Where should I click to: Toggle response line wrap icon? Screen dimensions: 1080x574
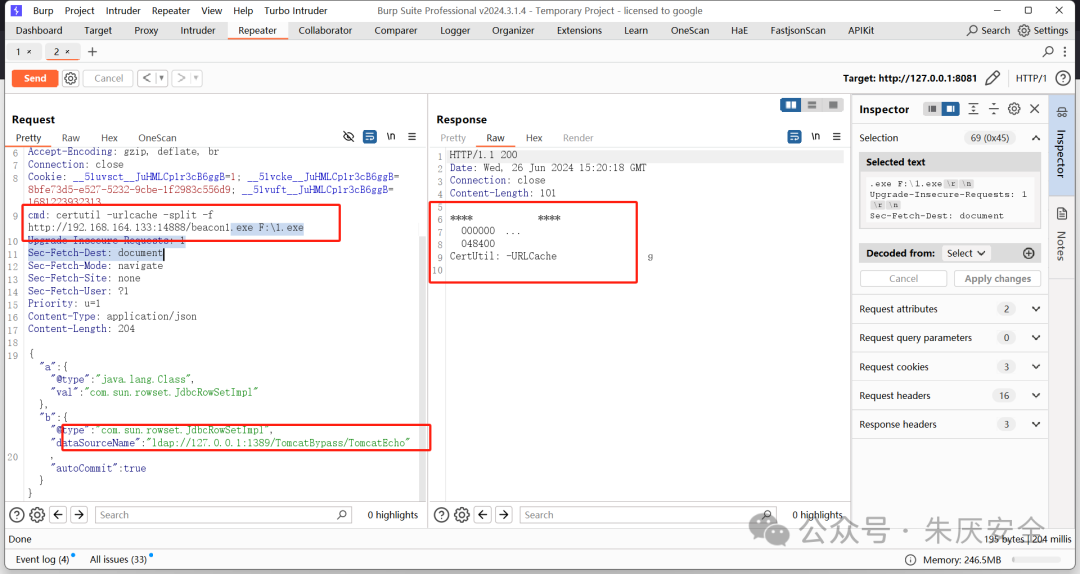794,136
